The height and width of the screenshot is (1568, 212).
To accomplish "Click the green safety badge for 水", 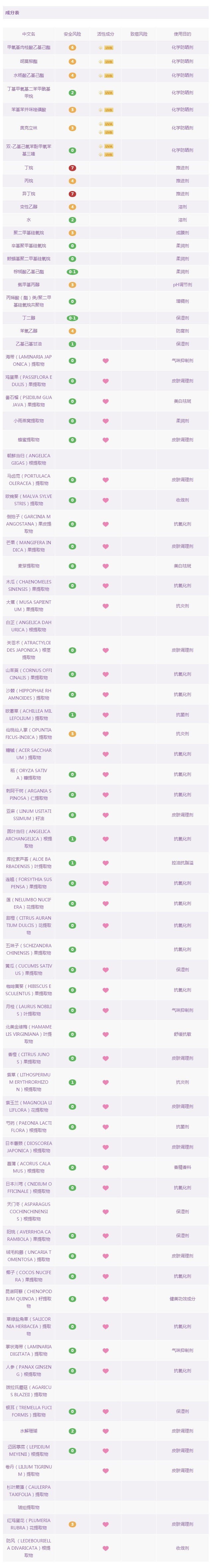I will coord(72,220).
